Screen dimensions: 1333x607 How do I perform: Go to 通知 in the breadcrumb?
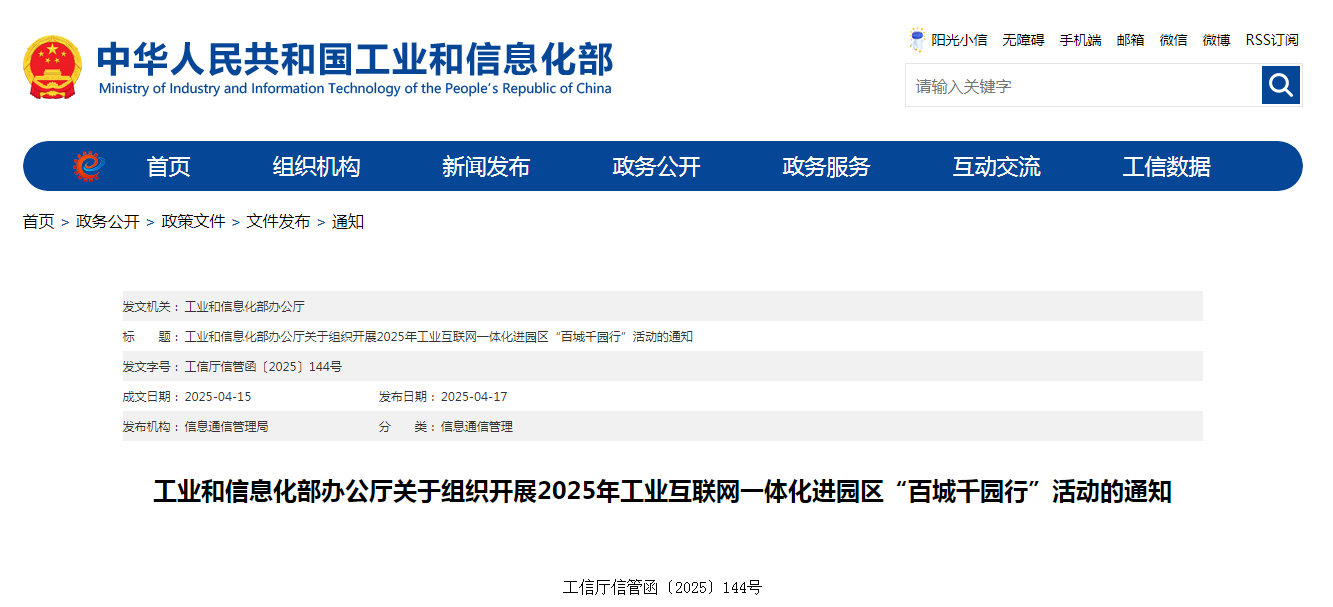pyautogui.click(x=348, y=222)
